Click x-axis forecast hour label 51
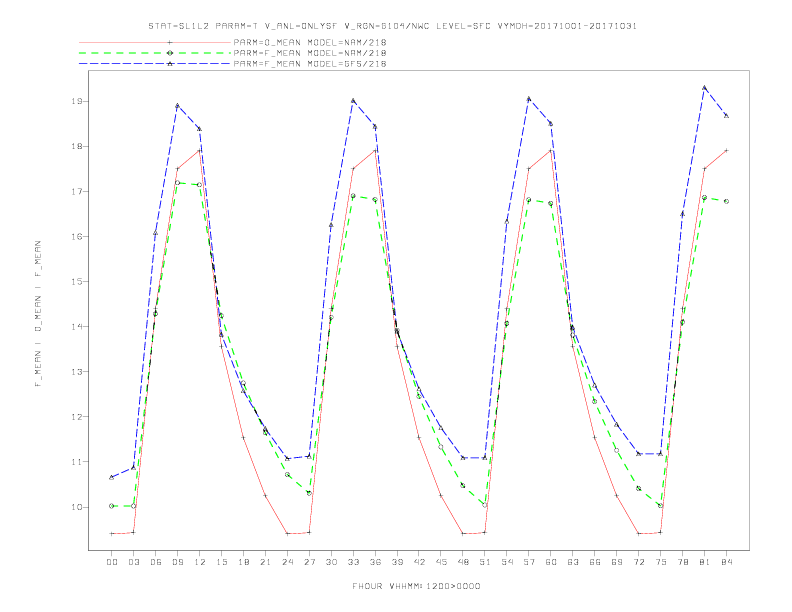The image size is (792, 612). (x=485, y=562)
